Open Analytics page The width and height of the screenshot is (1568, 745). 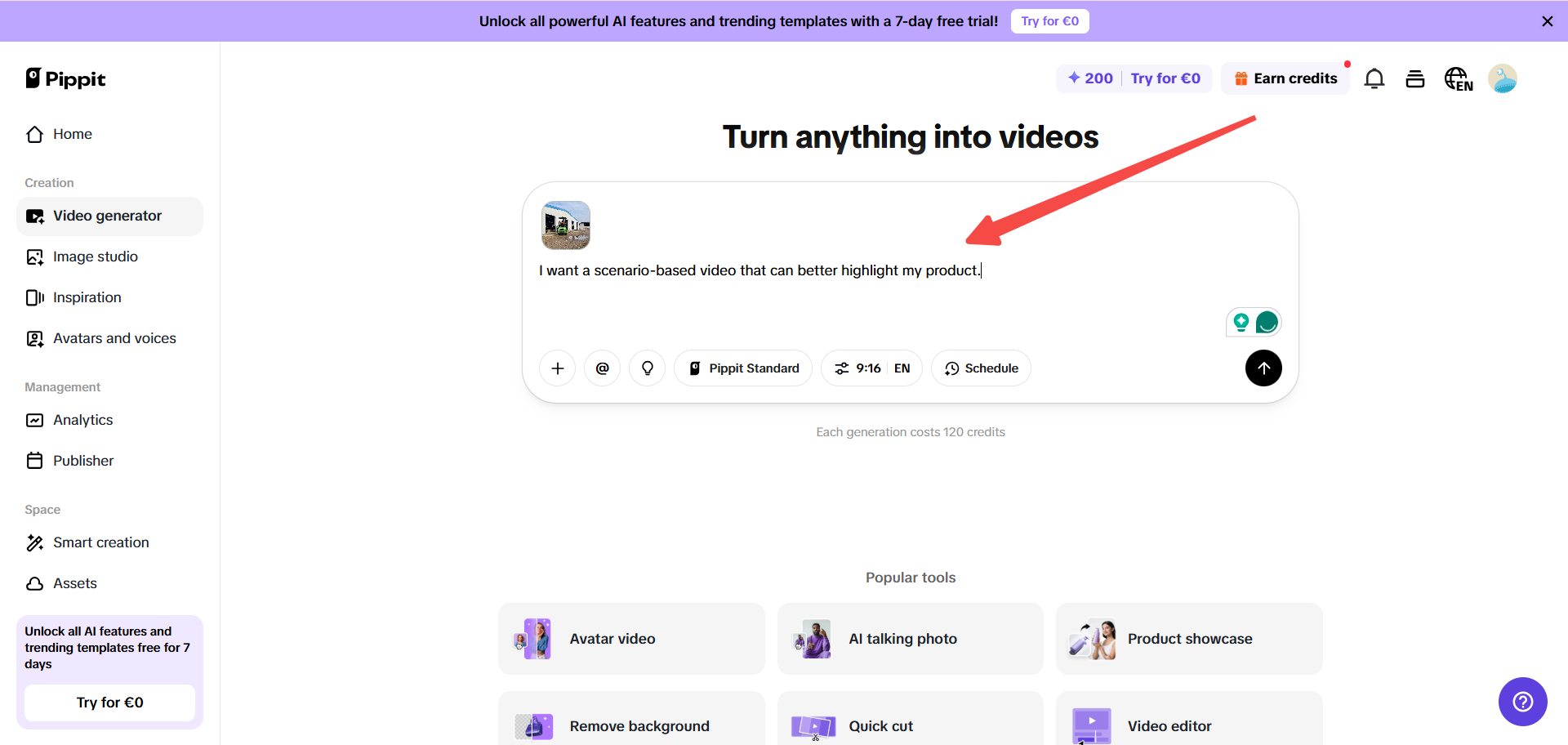click(x=109, y=420)
